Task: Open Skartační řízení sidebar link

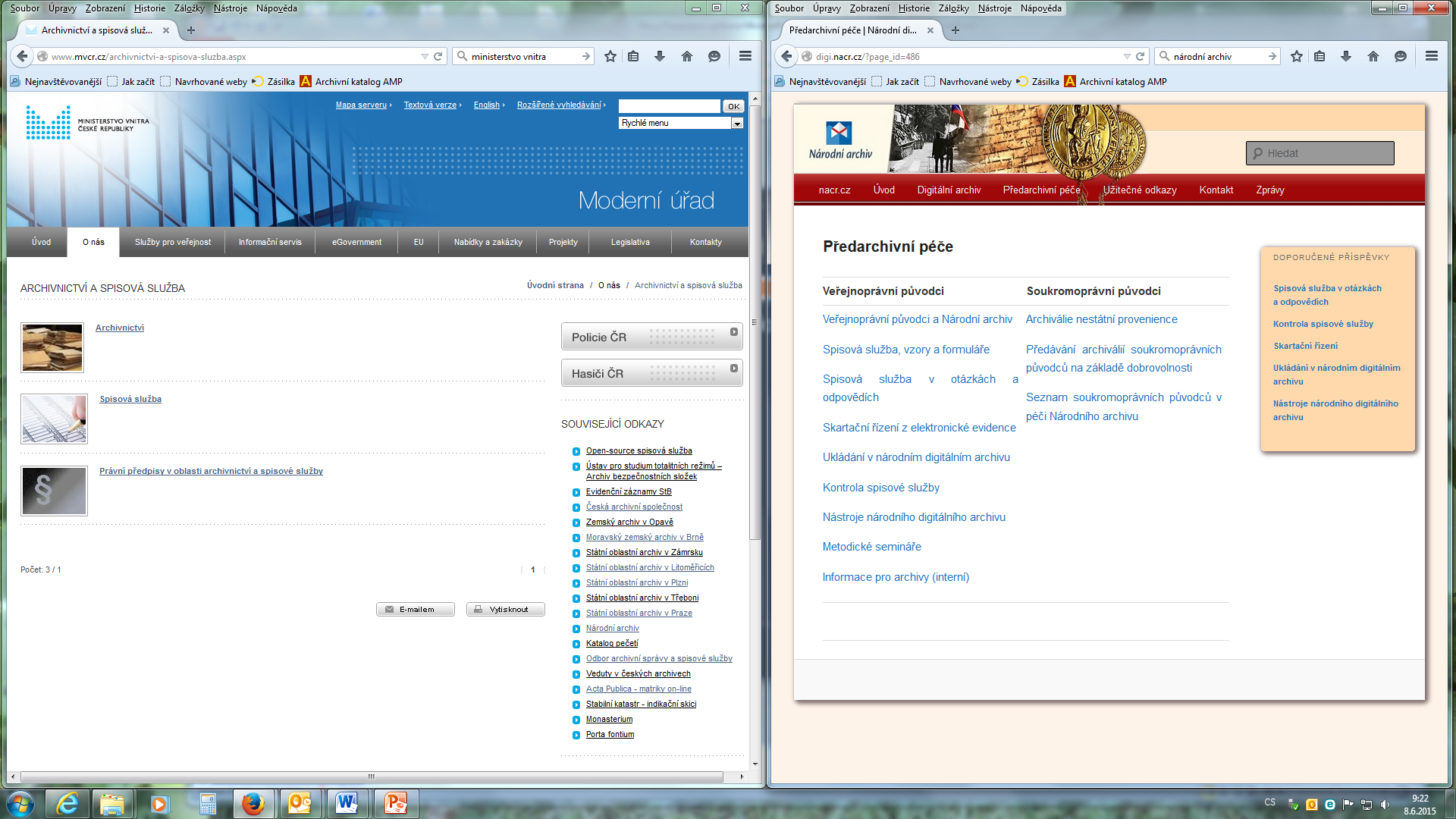Action: [x=1305, y=346]
